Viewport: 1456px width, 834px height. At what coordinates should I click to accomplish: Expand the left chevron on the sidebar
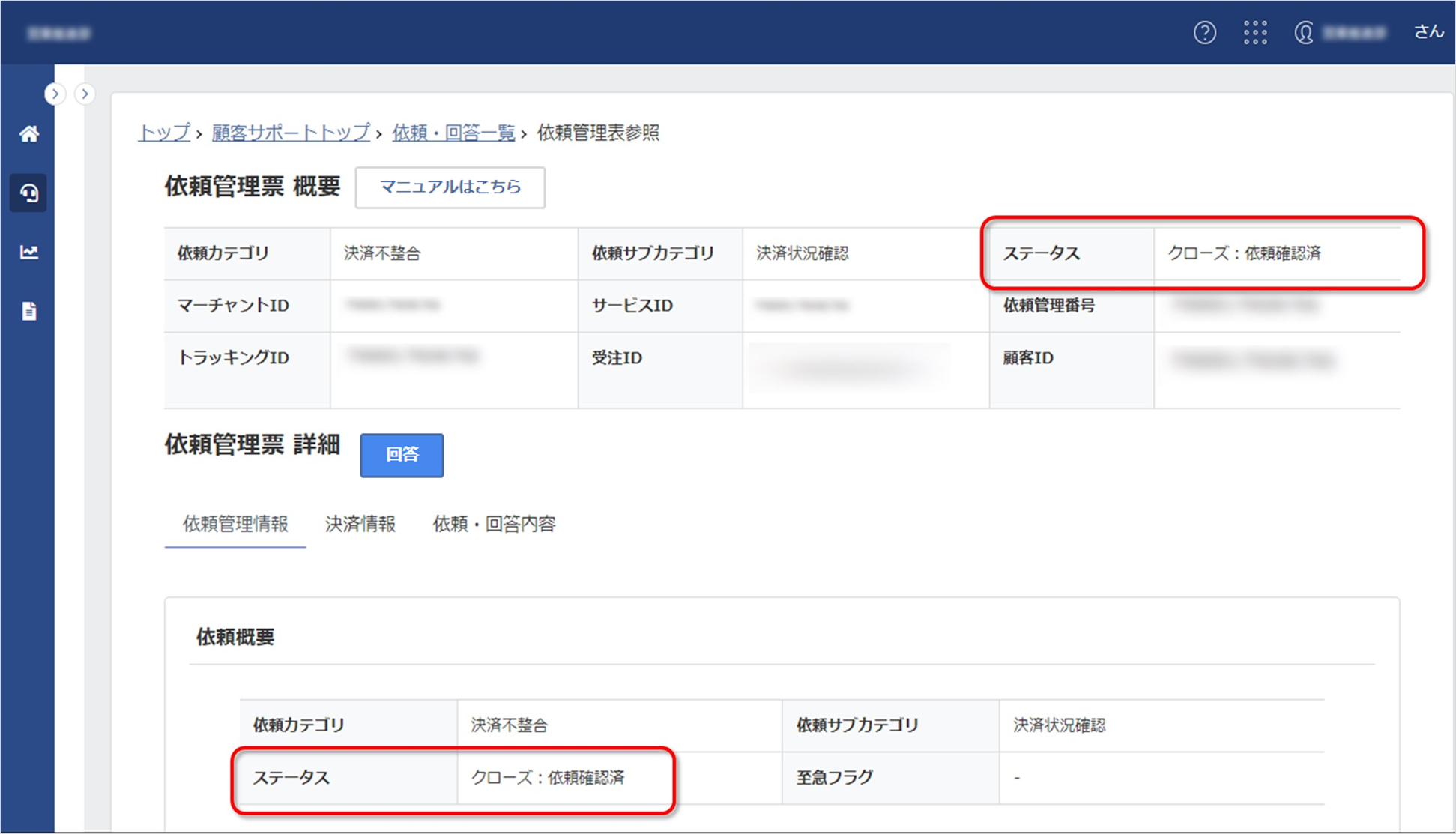(55, 94)
